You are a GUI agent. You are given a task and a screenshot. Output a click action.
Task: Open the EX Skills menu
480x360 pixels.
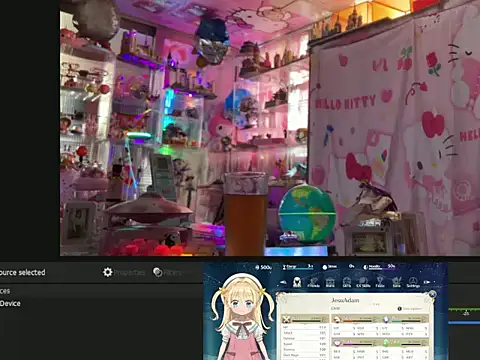click(363, 282)
